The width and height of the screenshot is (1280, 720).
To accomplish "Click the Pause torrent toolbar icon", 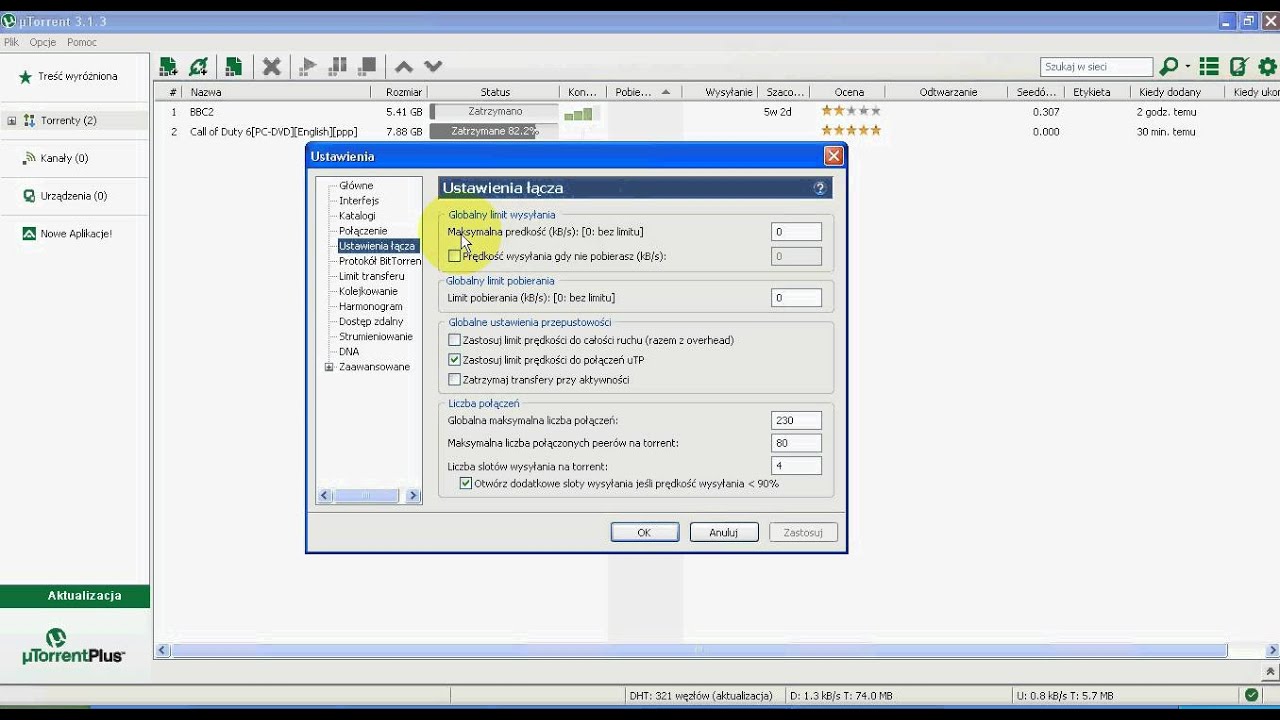I will pos(338,67).
